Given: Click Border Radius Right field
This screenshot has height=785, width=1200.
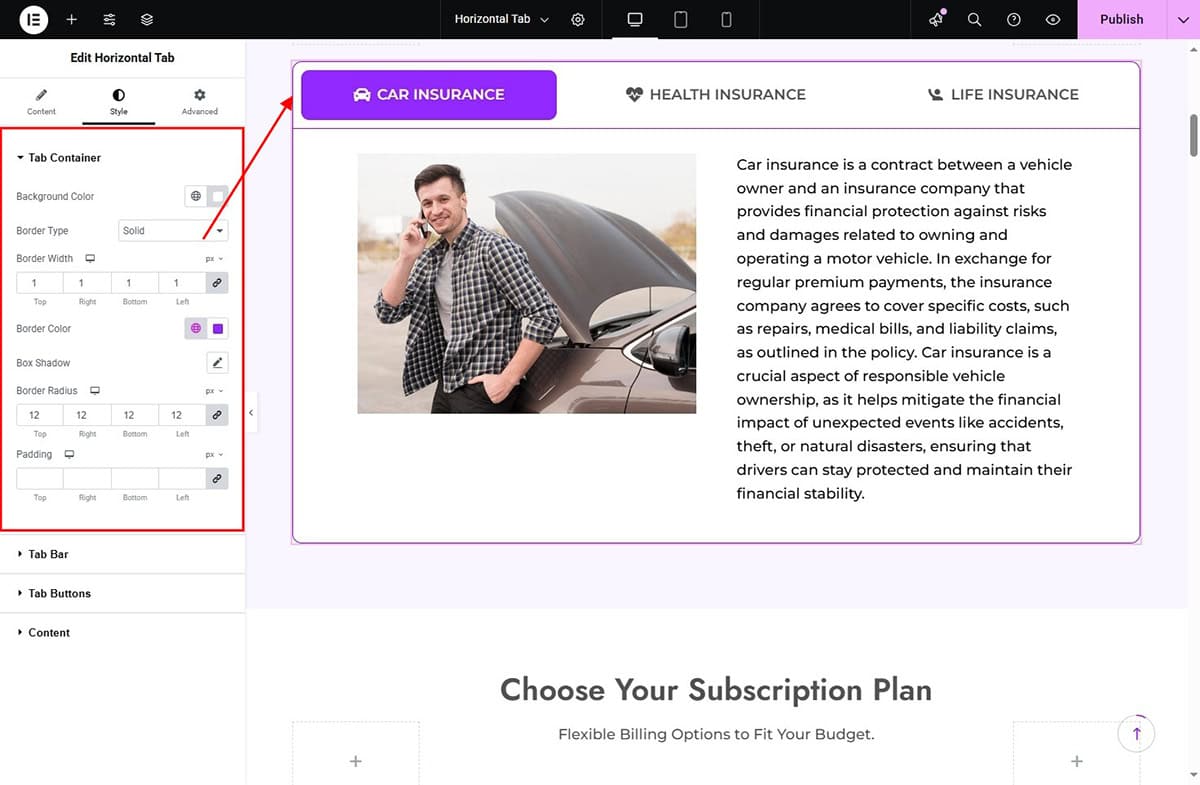Looking at the screenshot, I should pos(87,414).
